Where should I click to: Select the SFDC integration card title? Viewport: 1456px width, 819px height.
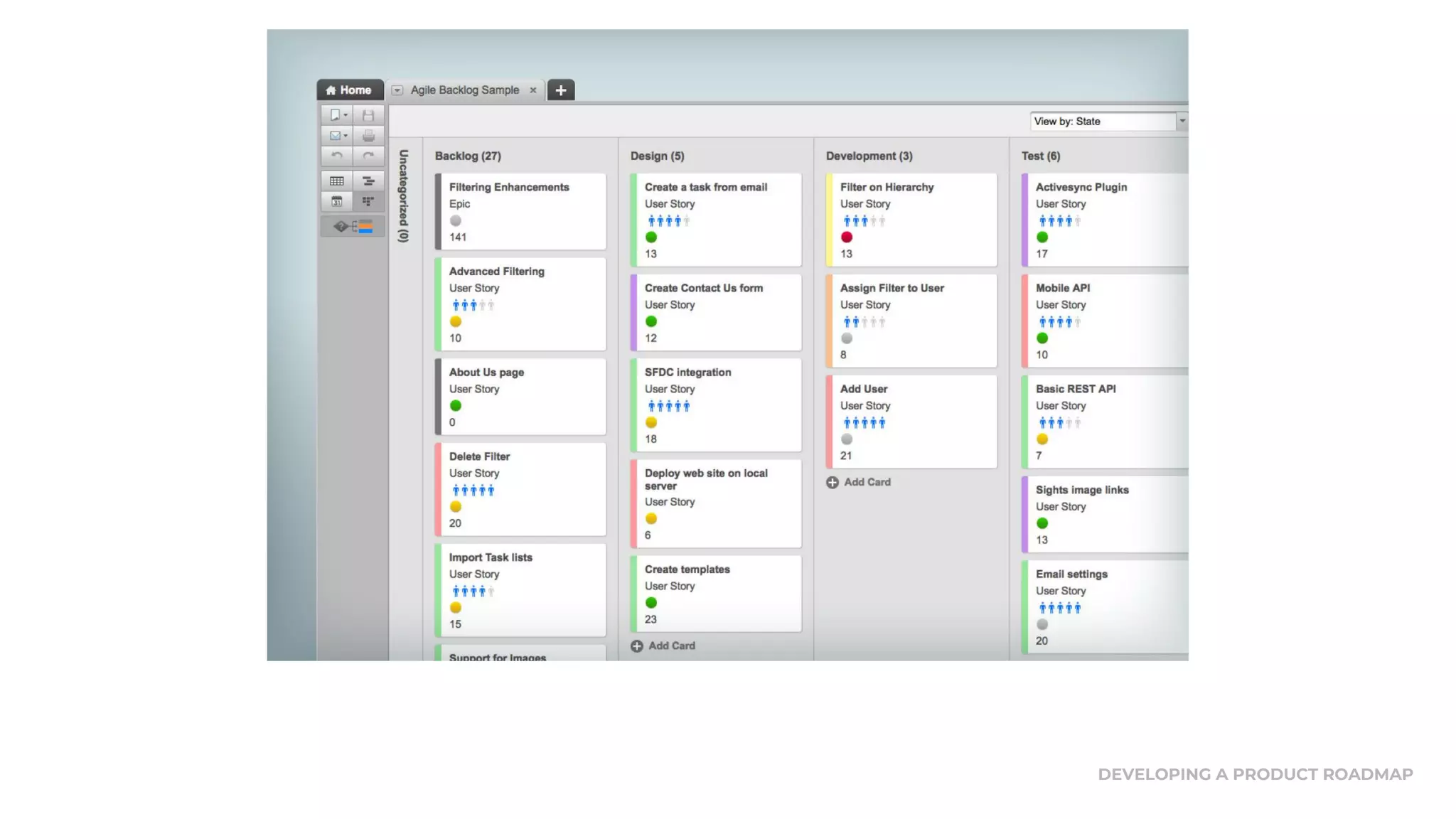[x=687, y=372]
